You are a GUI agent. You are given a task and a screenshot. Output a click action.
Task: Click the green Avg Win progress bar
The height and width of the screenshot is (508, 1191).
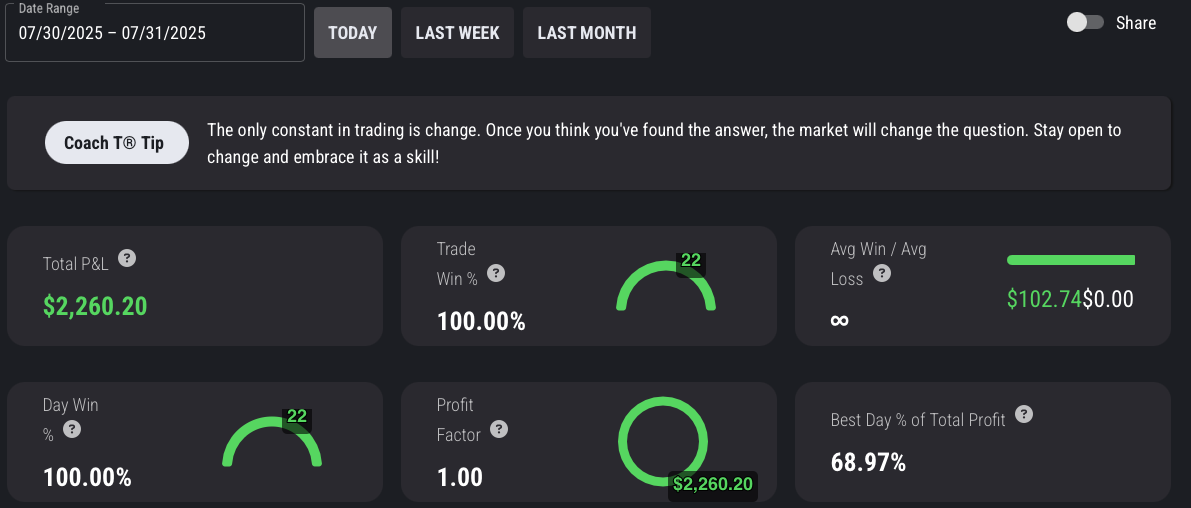pyautogui.click(x=1070, y=260)
